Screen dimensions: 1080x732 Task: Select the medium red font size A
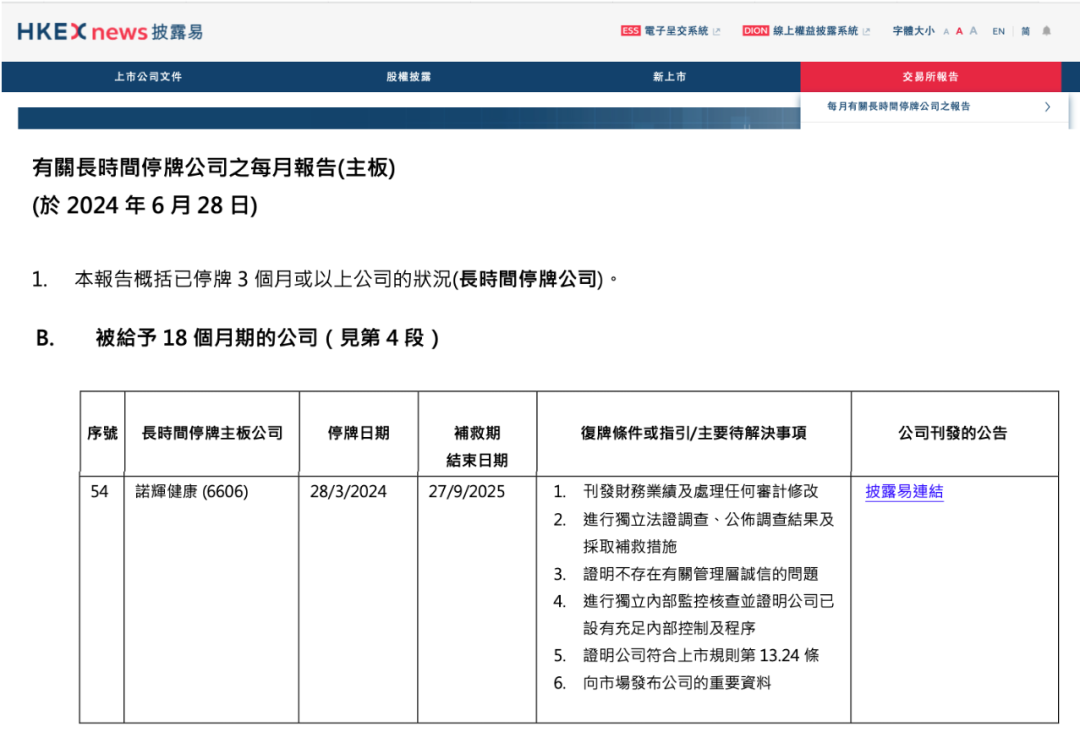(x=959, y=32)
